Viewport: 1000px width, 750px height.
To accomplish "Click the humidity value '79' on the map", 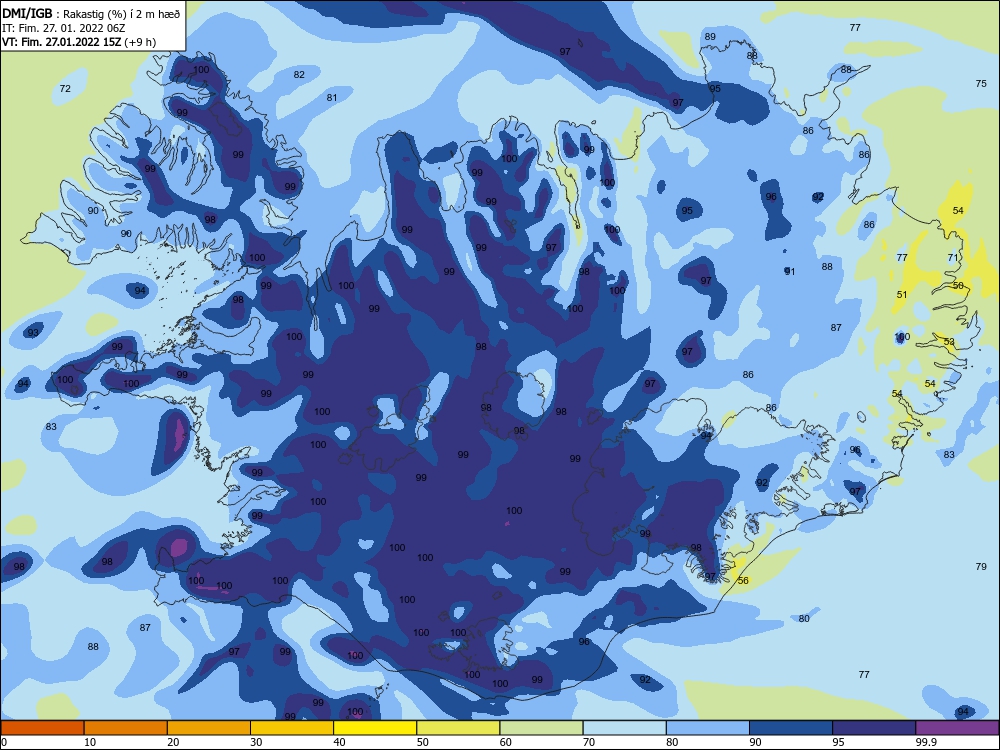I will 981,566.
